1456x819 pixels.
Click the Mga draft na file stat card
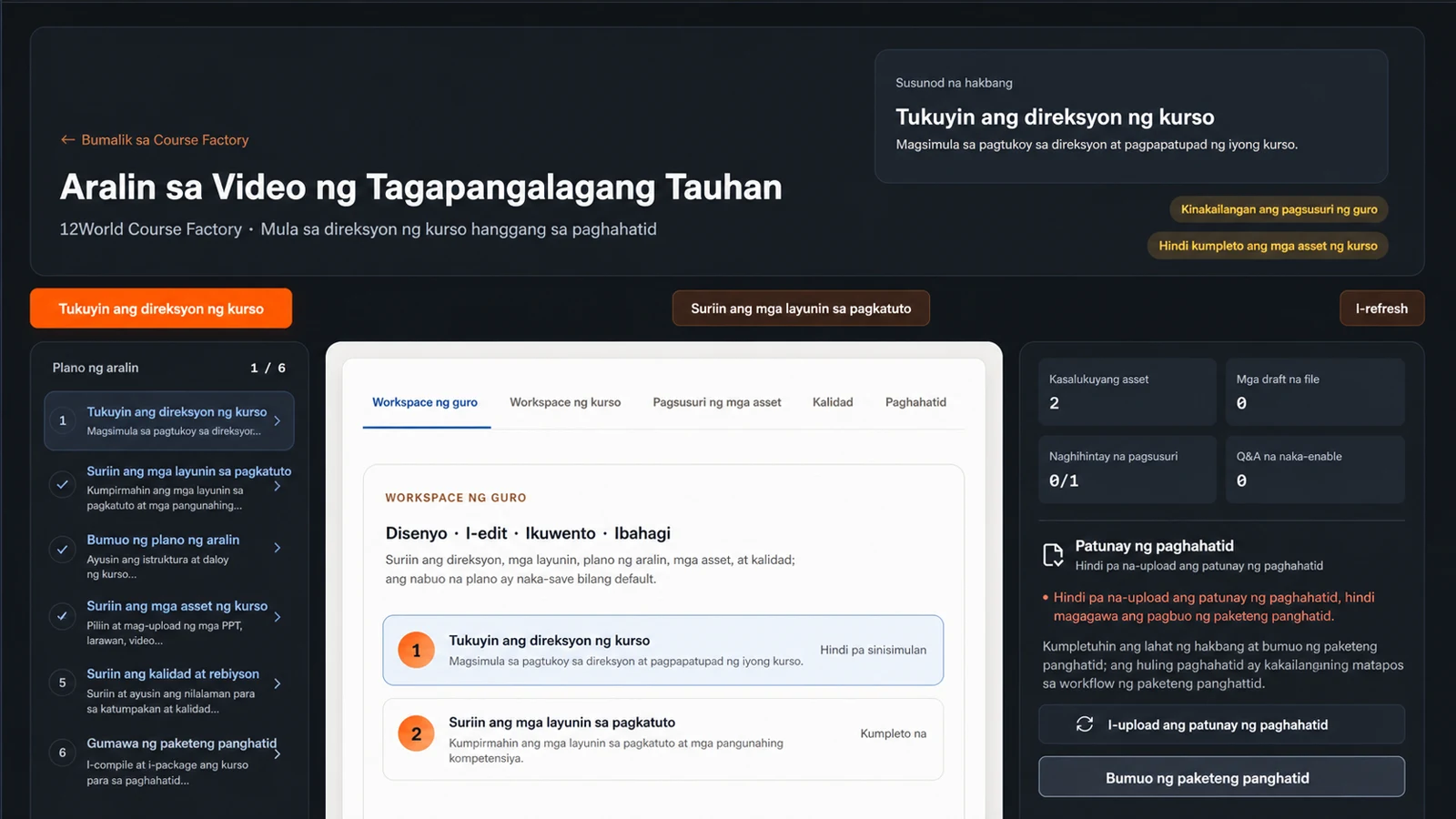click(1315, 391)
